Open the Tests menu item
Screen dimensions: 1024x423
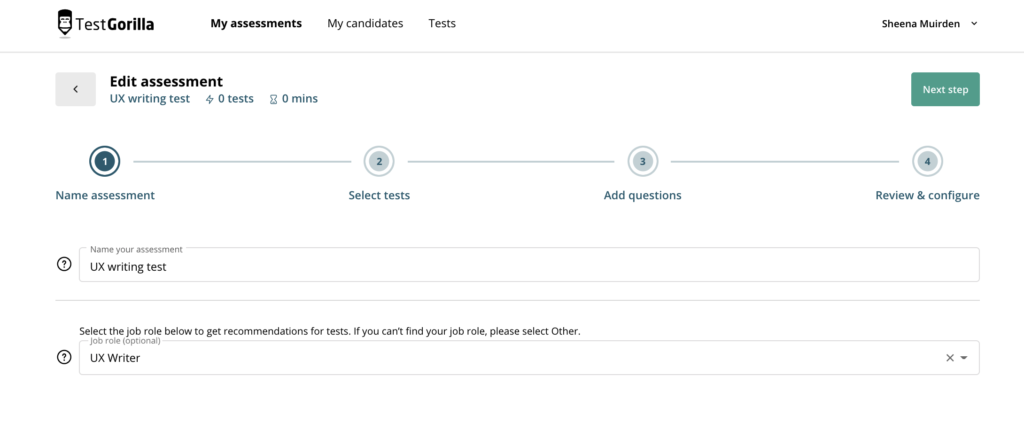[442, 23]
